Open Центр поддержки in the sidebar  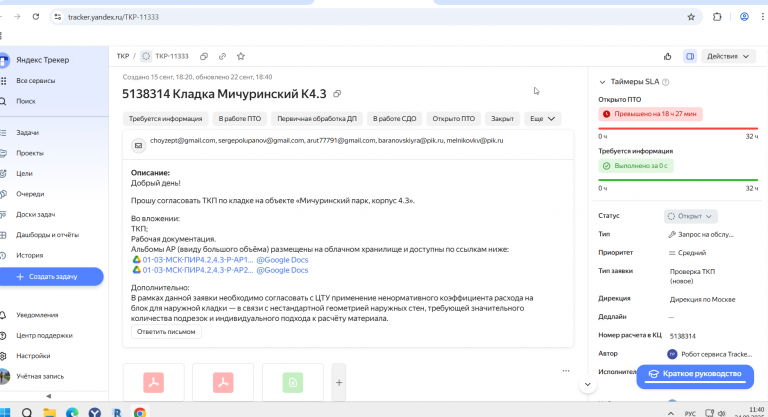click(x=44, y=336)
